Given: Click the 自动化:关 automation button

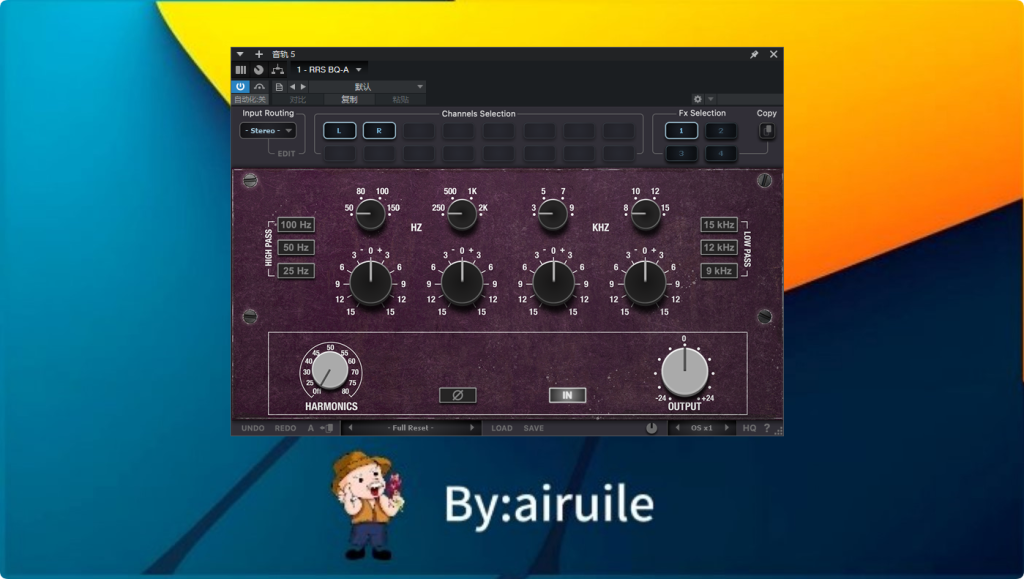Looking at the screenshot, I should point(250,99).
